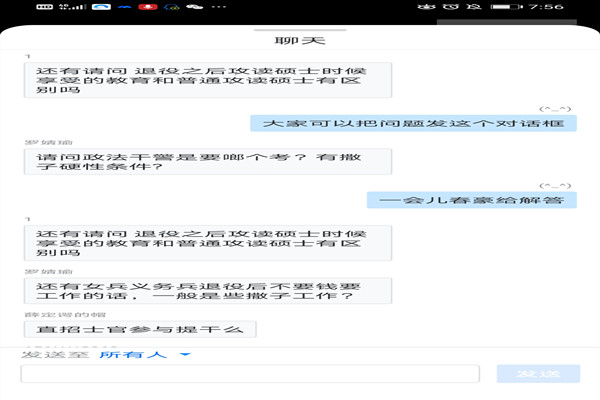This screenshot has width=600, height=400.
Task: Tap the 聊天 panel title
Action: point(299,42)
